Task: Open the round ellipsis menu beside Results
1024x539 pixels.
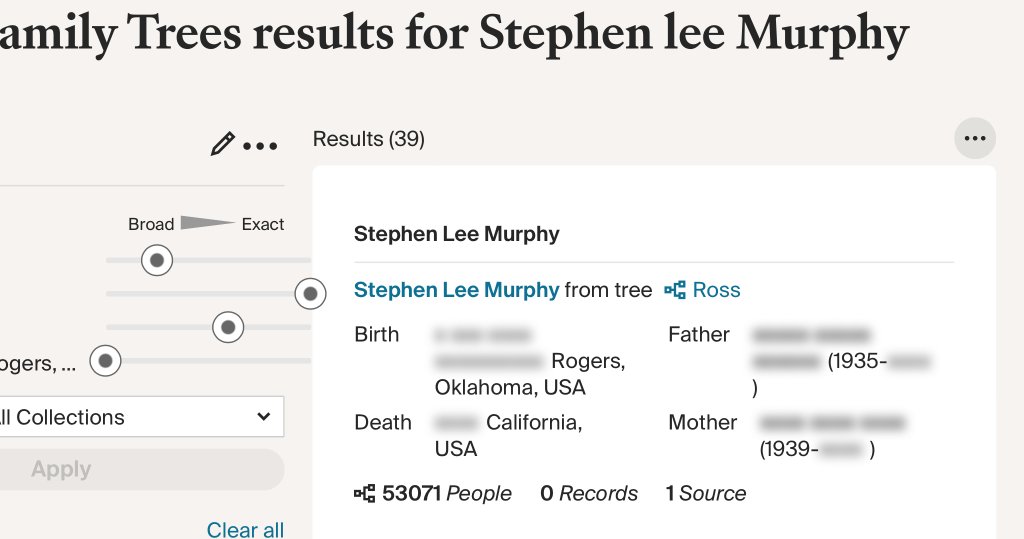Action: click(974, 139)
